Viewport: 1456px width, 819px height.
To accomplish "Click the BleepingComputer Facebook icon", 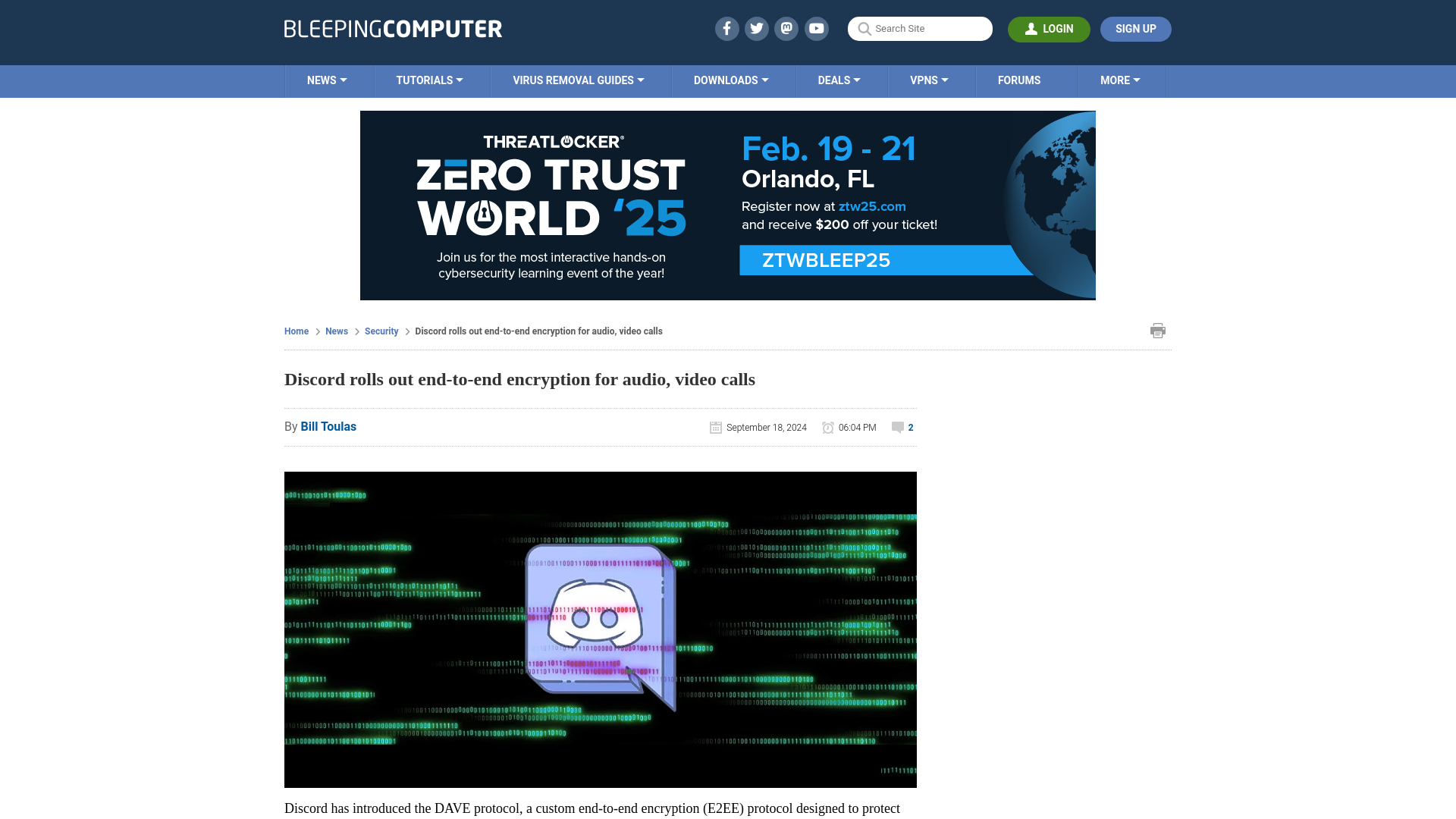I will click(x=727, y=28).
